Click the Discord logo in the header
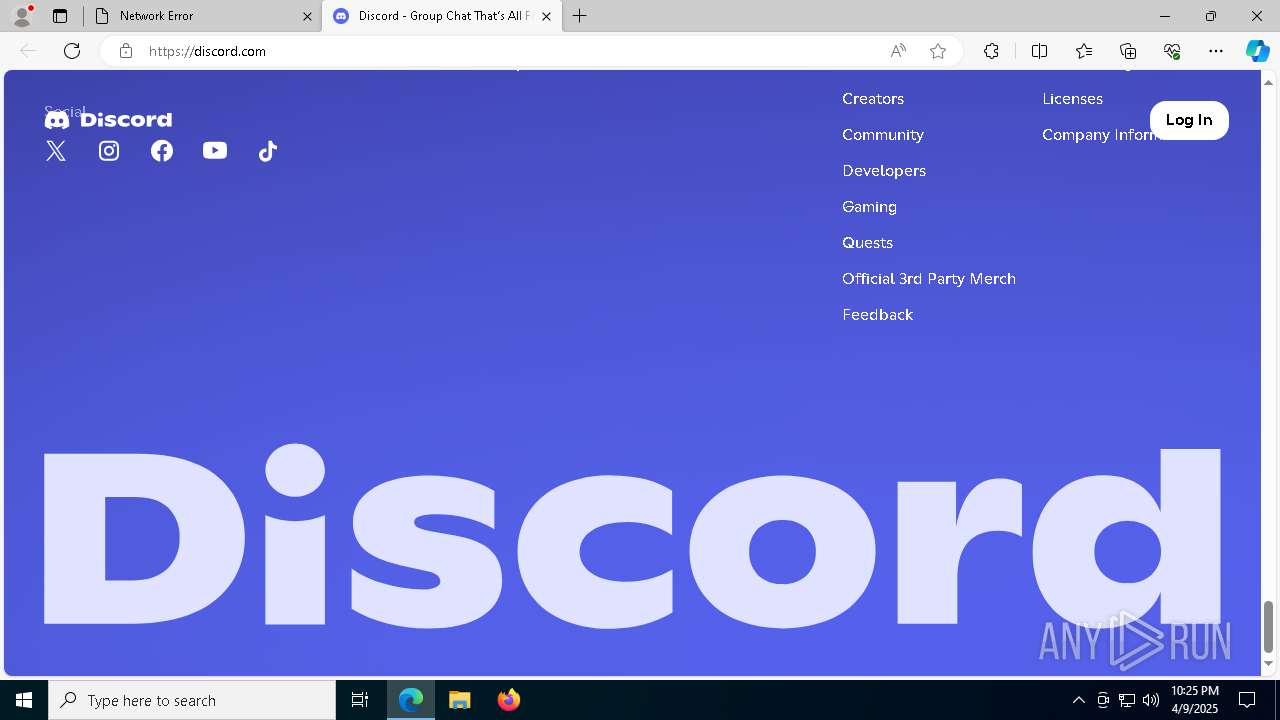 pos(108,120)
